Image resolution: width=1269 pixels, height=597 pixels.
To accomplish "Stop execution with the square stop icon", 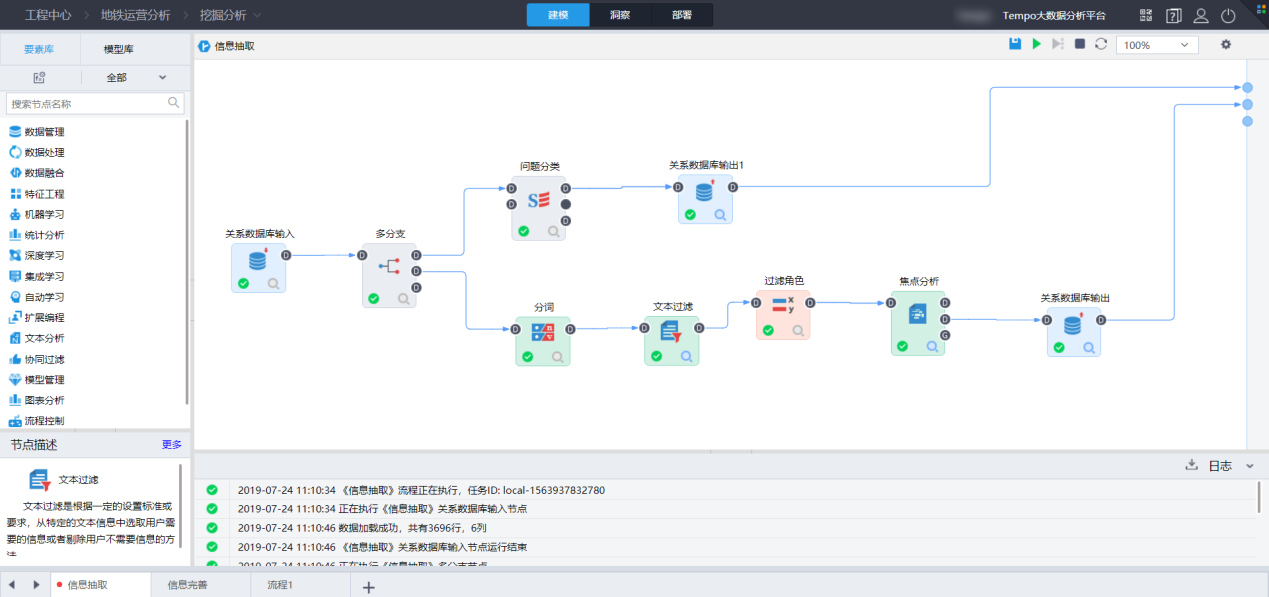I will (x=1080, y=44).
